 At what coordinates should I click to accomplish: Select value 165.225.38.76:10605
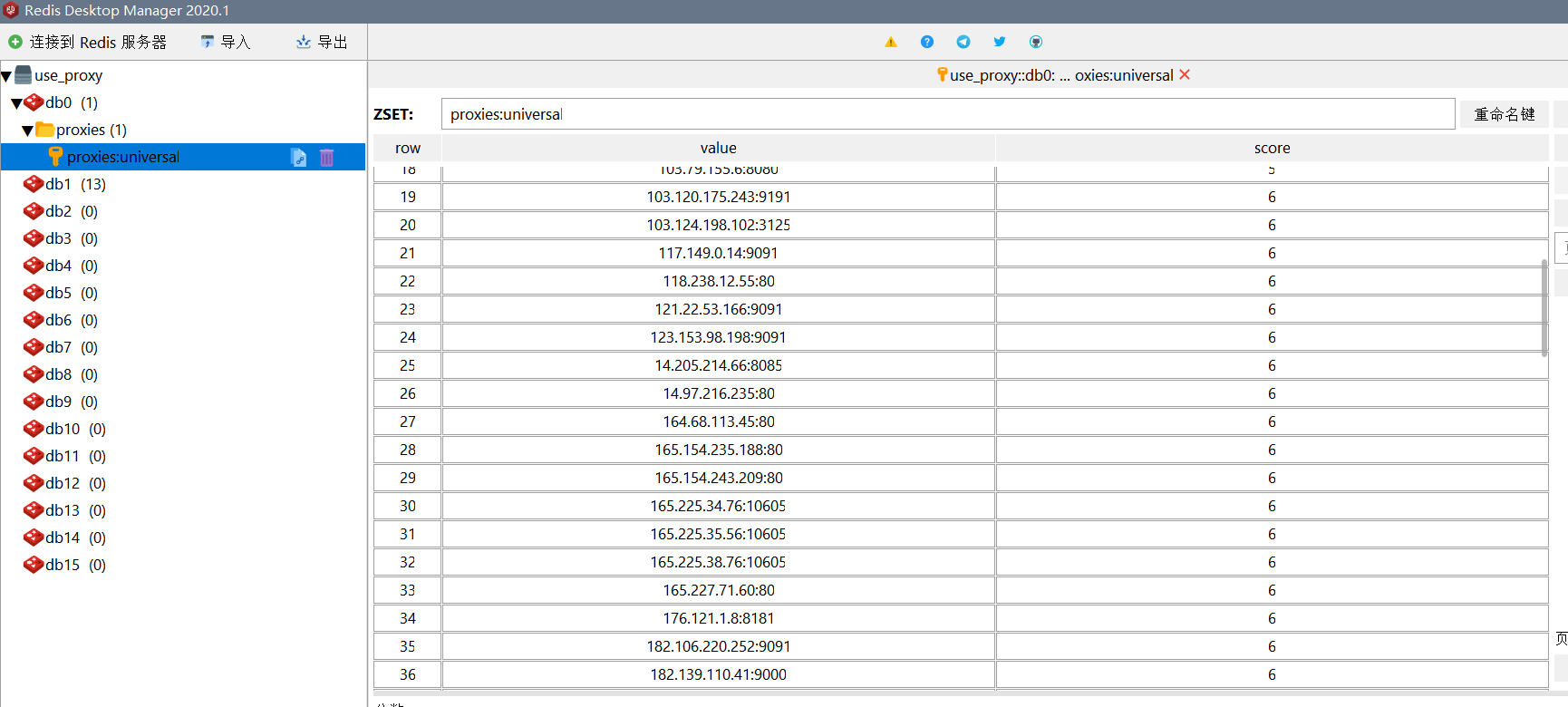(719, 562)
